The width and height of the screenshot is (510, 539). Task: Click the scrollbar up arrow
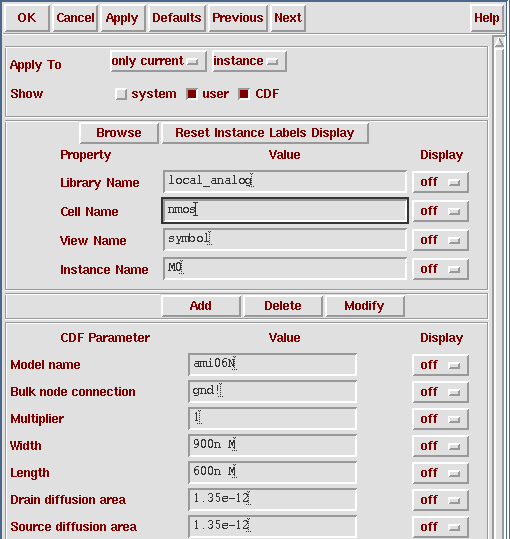coord(499,43)
